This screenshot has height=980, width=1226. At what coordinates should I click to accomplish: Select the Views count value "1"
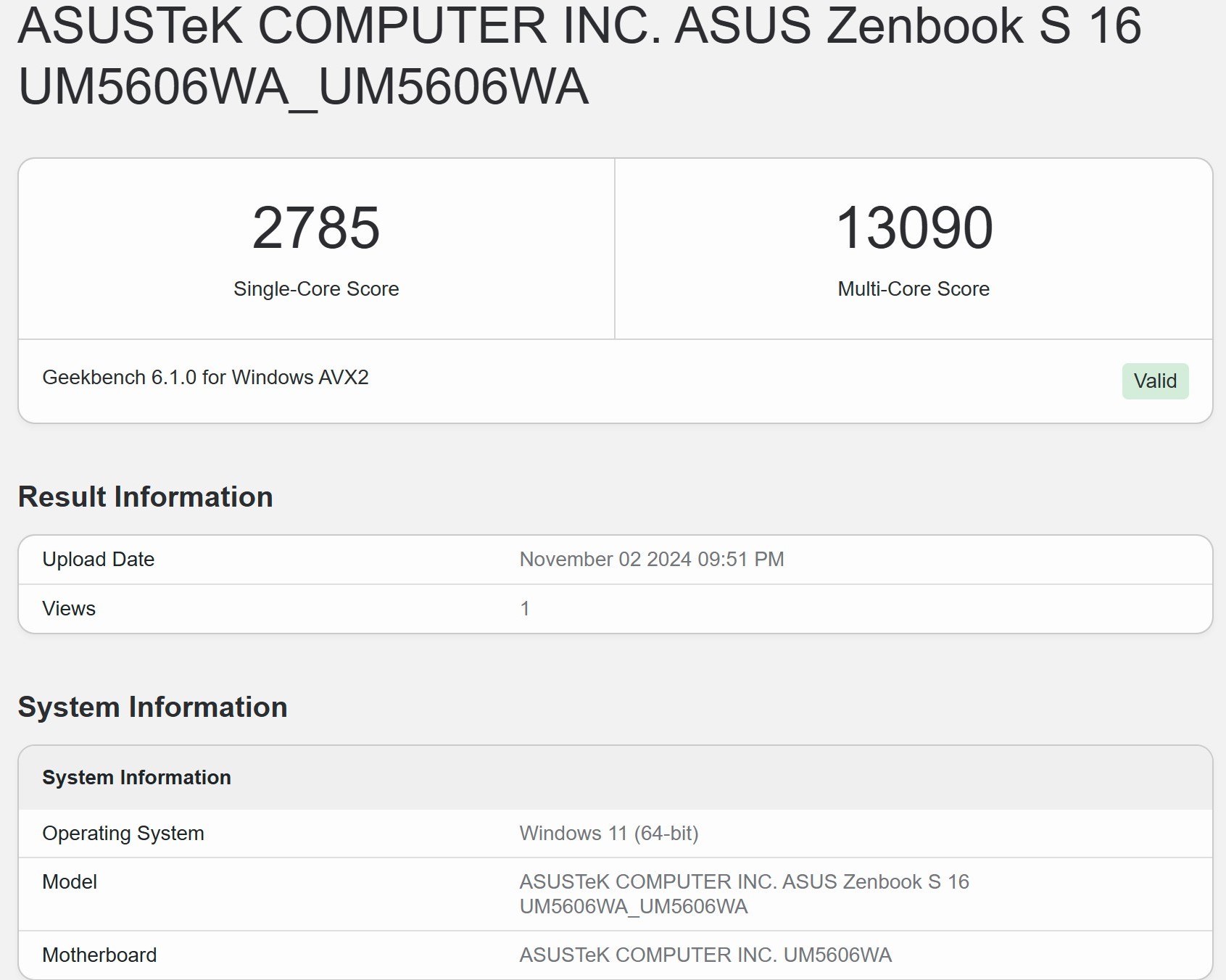[x=525, y=609]
